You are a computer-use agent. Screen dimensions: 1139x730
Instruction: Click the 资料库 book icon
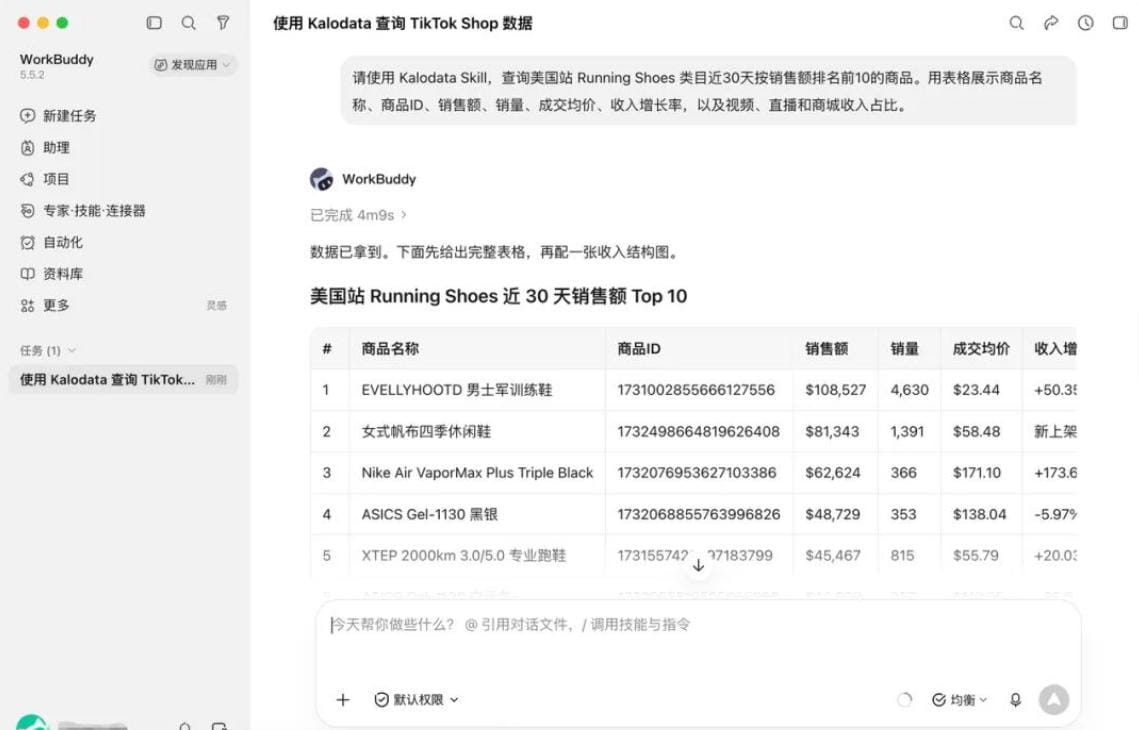[28, 274]
